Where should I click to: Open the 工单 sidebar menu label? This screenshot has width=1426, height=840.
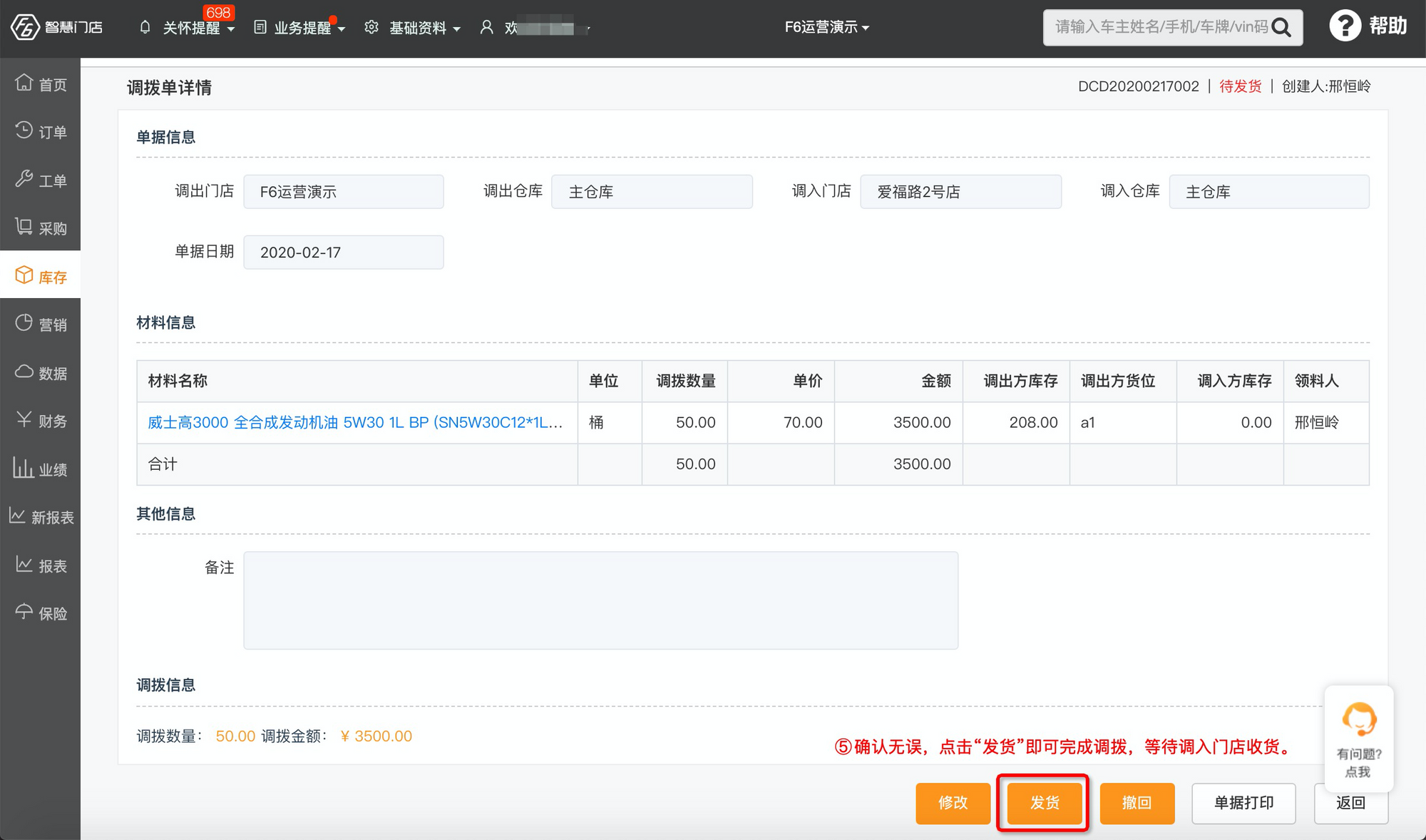[x=53, y=181]
